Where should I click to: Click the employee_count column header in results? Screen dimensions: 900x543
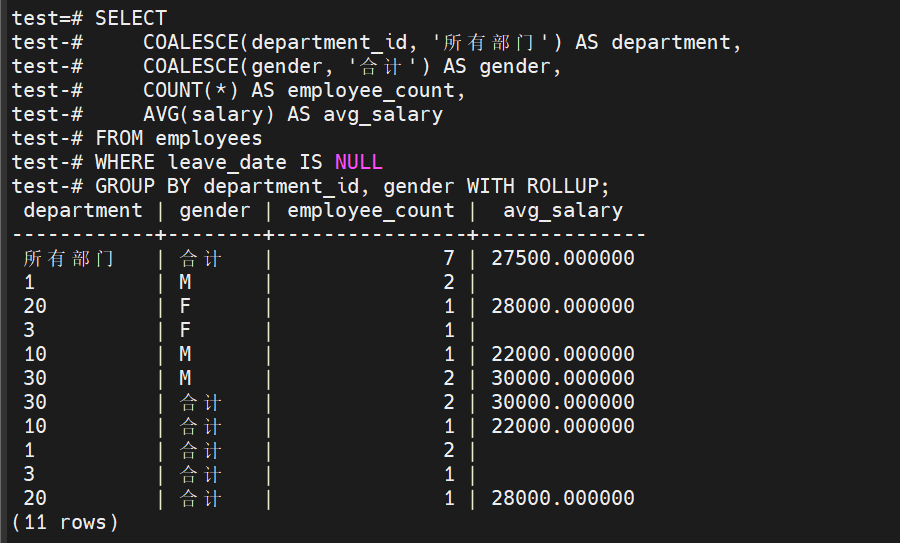(370, 210)
